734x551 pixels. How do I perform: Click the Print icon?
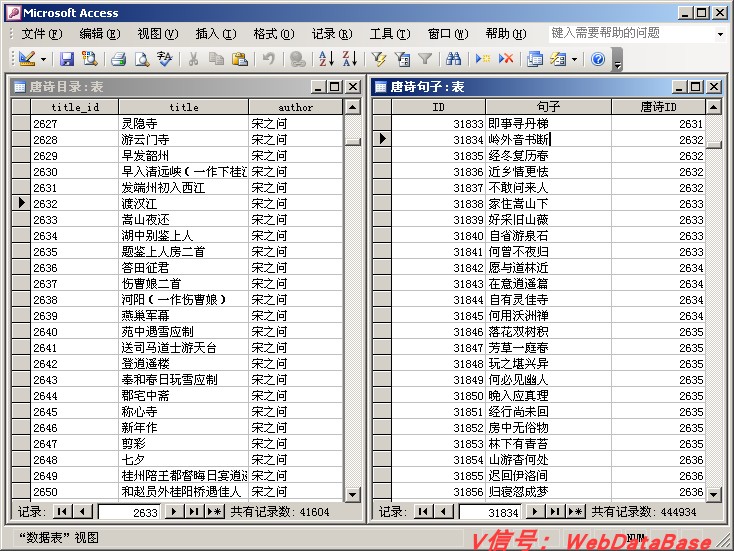tap(118, 59)
